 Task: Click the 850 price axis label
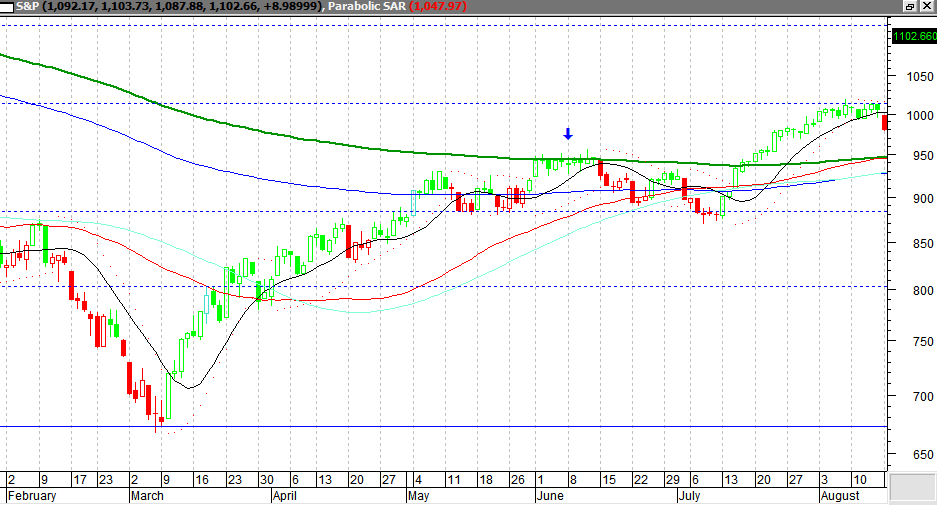pos(922,244)
